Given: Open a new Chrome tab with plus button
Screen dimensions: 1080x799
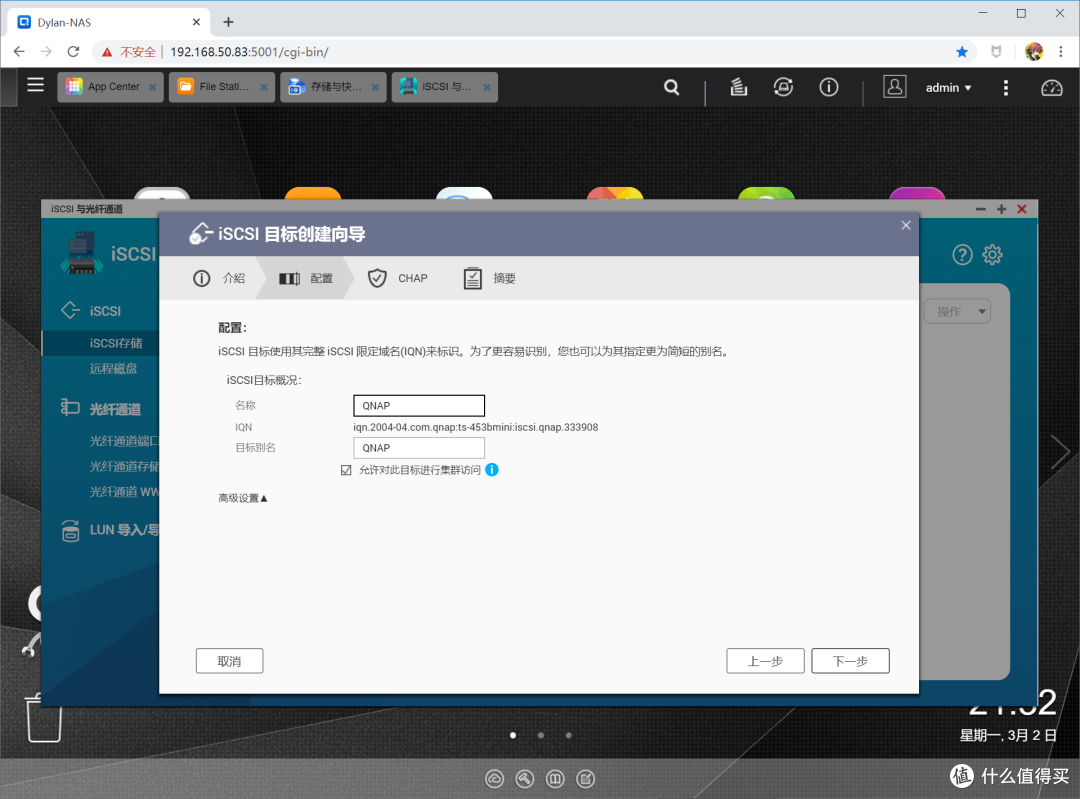Looking at the screenshot, I should tap(228, 22).
